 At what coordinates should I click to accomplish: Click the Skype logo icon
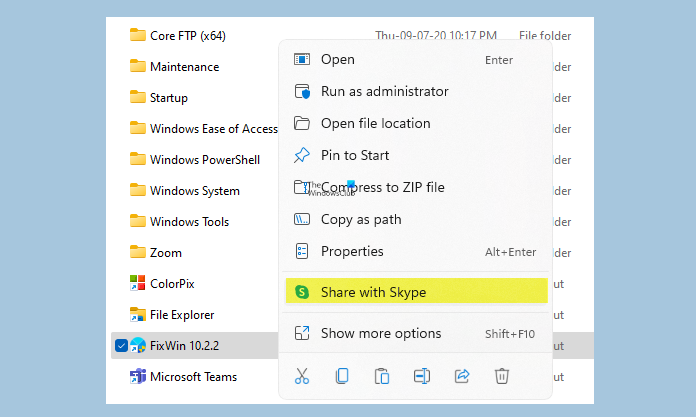click(x=302, y=292)
